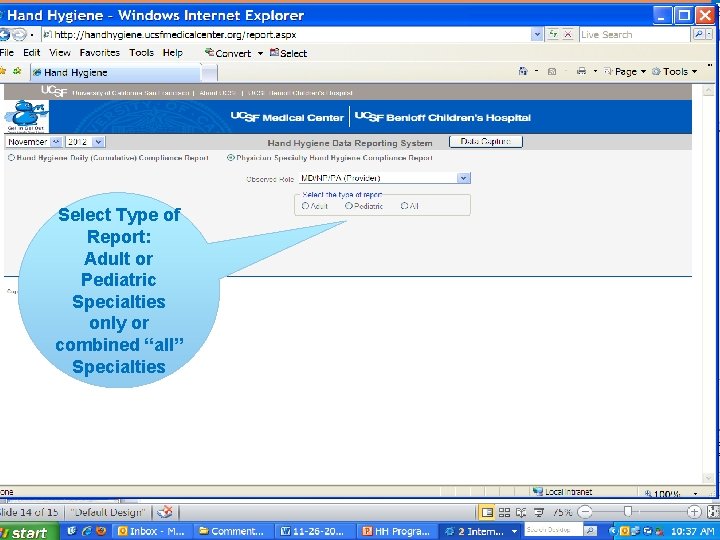Click the Hand Hygiene browser tab
Viewport: 720px width, 540px height.
115,73
